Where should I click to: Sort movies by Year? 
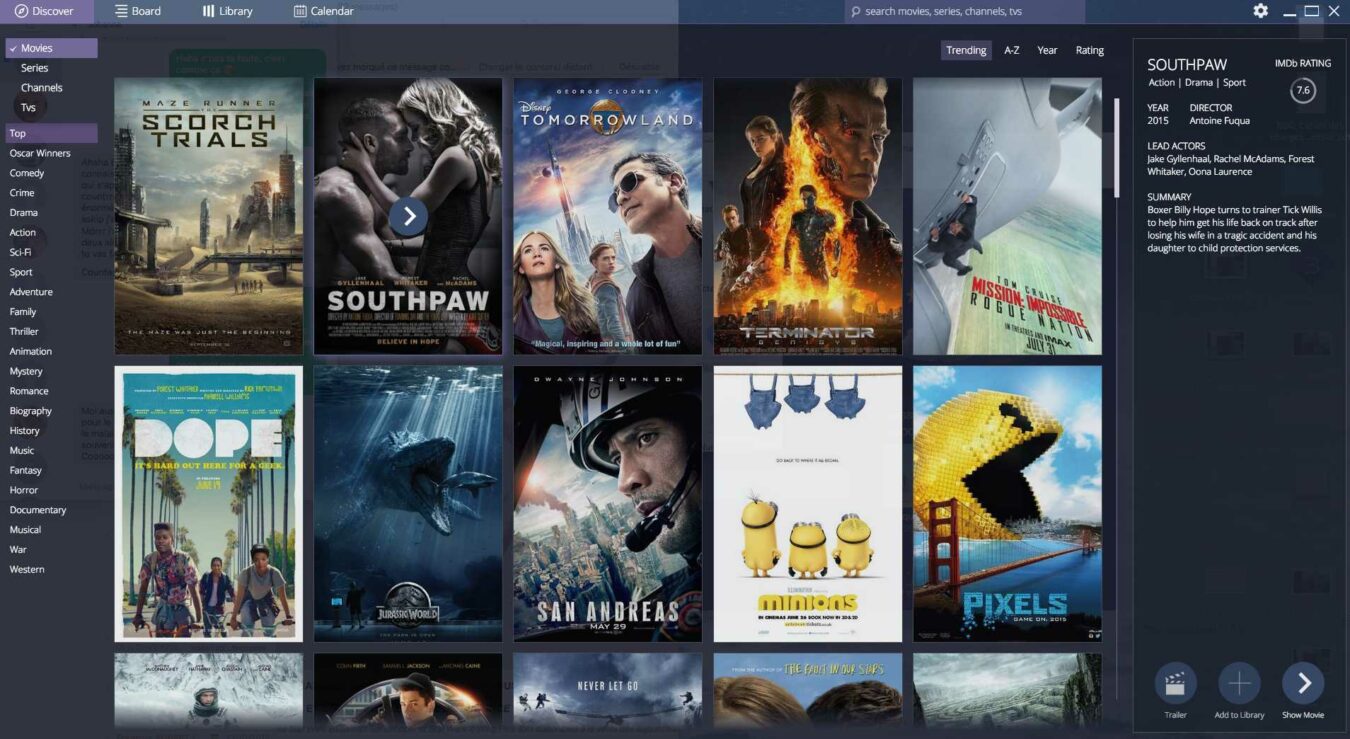[x=1047, y=50]
